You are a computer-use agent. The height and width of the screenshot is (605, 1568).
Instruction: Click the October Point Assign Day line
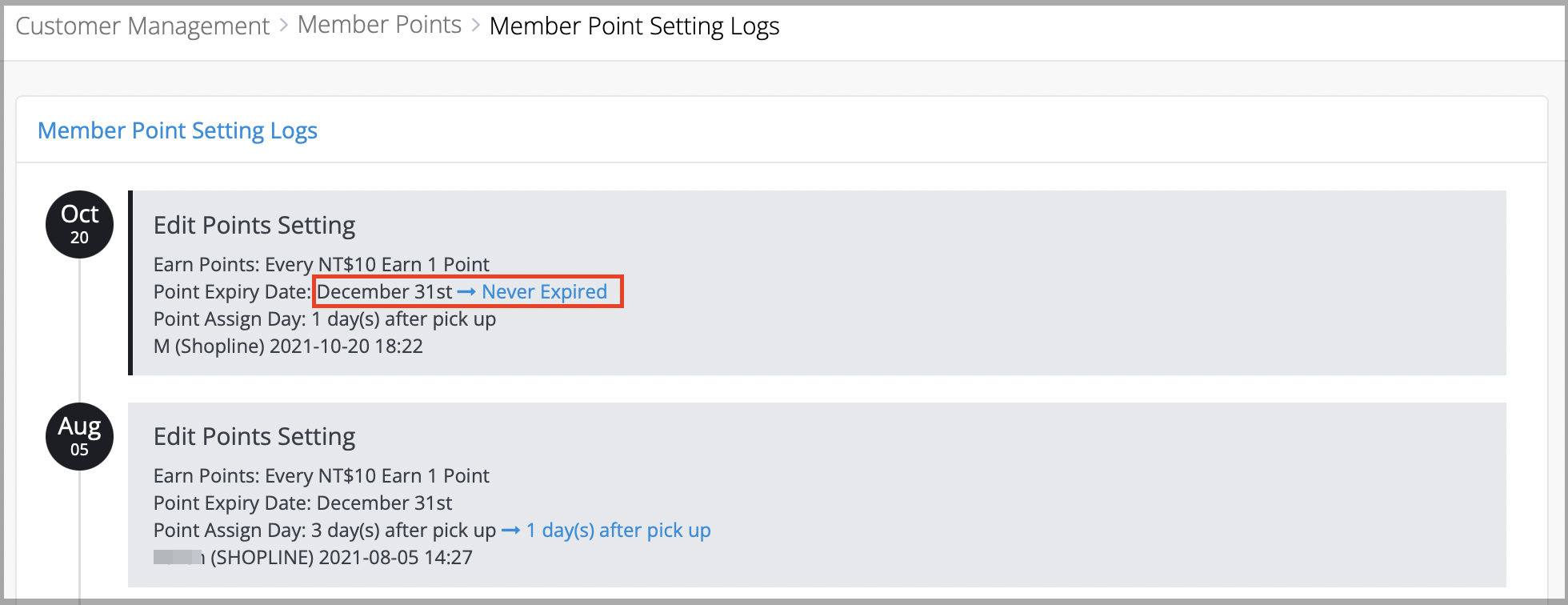(x=325, y=319)
